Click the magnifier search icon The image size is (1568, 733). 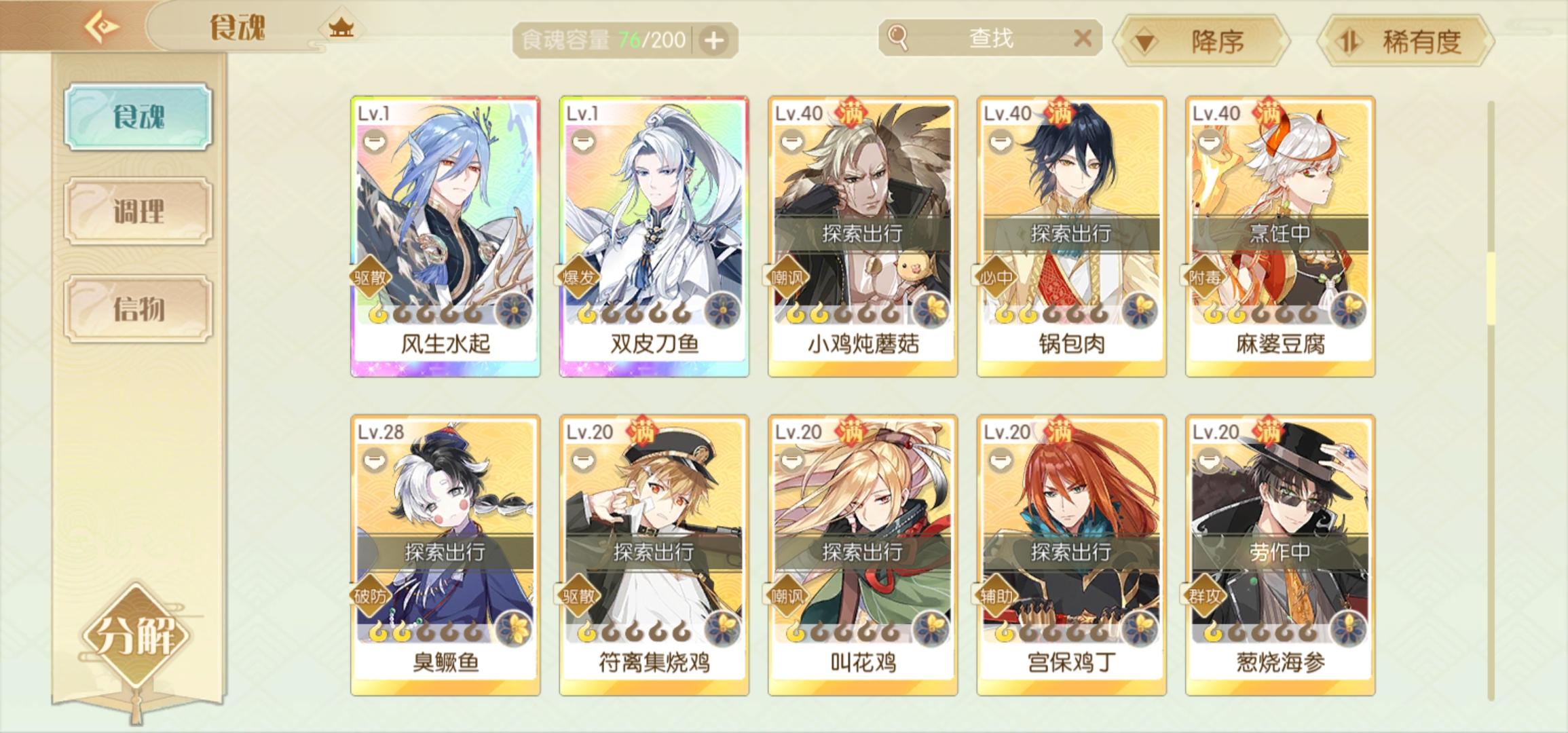point(897,38)
